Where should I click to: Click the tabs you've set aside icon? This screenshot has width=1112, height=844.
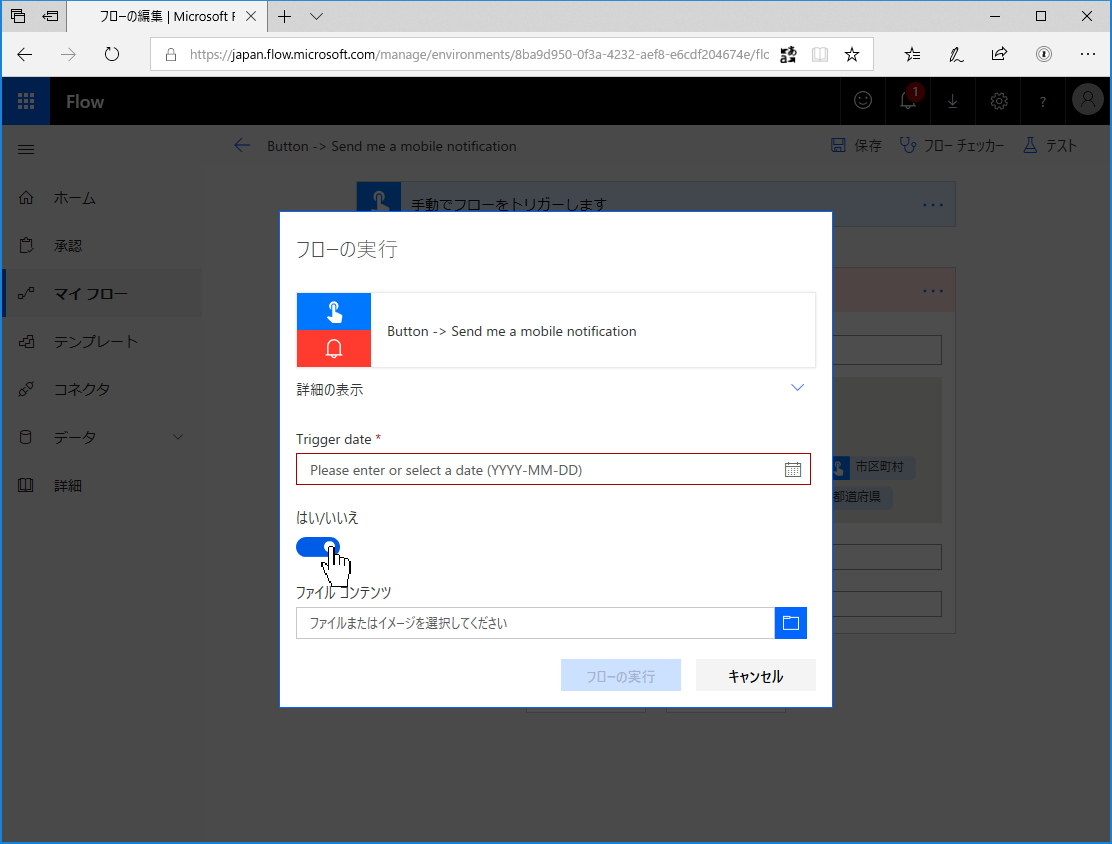pos(18,16)
